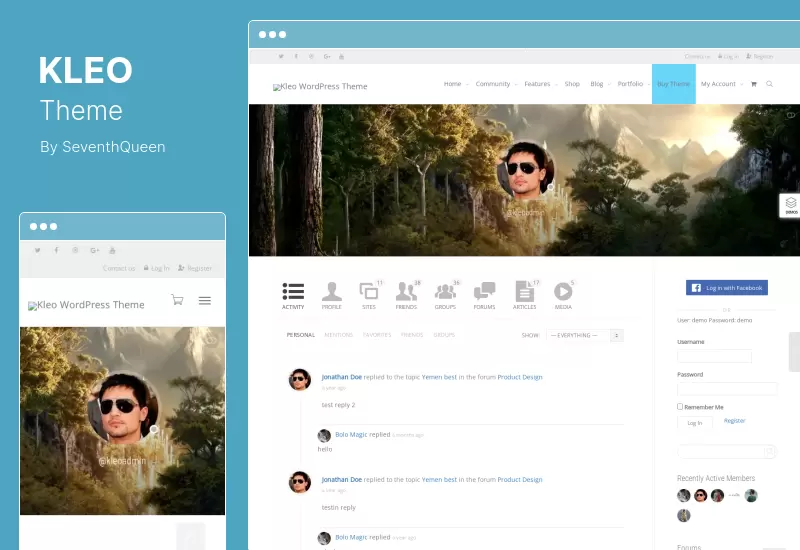Click into the Username input field
The height and width of the screenshot is (550, 800).
tap(714, 356)
